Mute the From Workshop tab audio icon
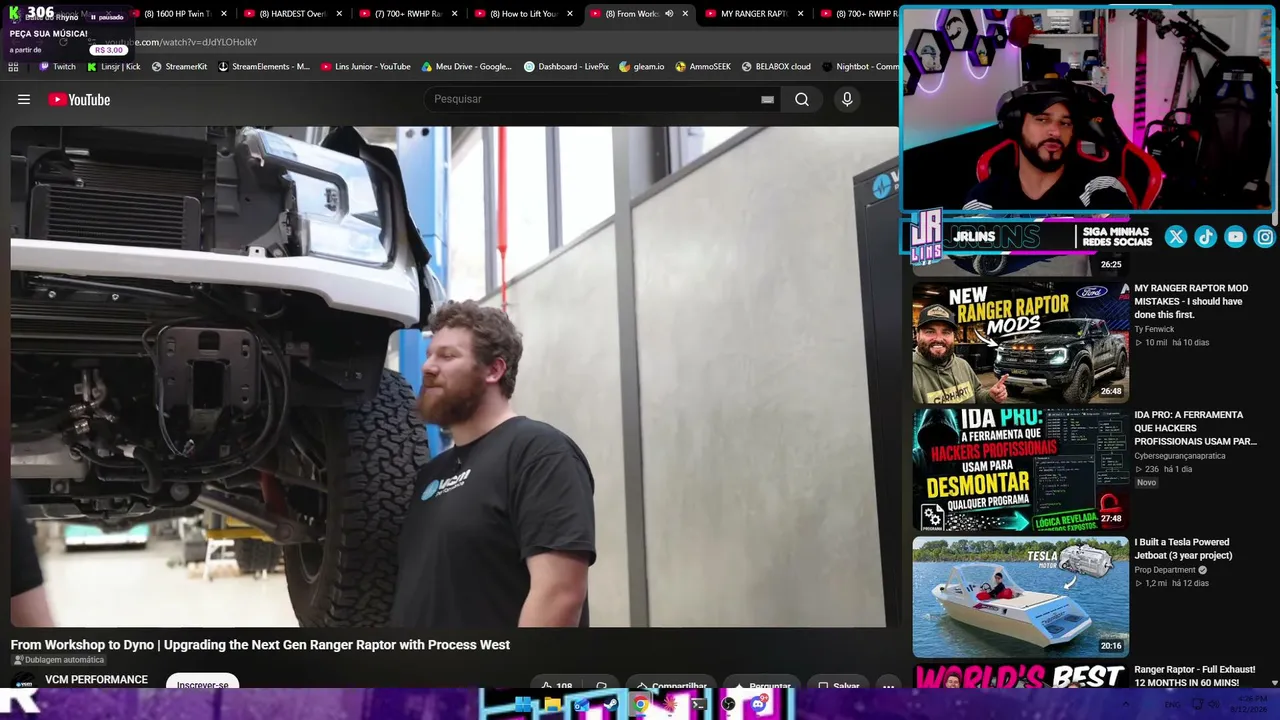This screenshot has height=720, width=1280. (669, 14)
